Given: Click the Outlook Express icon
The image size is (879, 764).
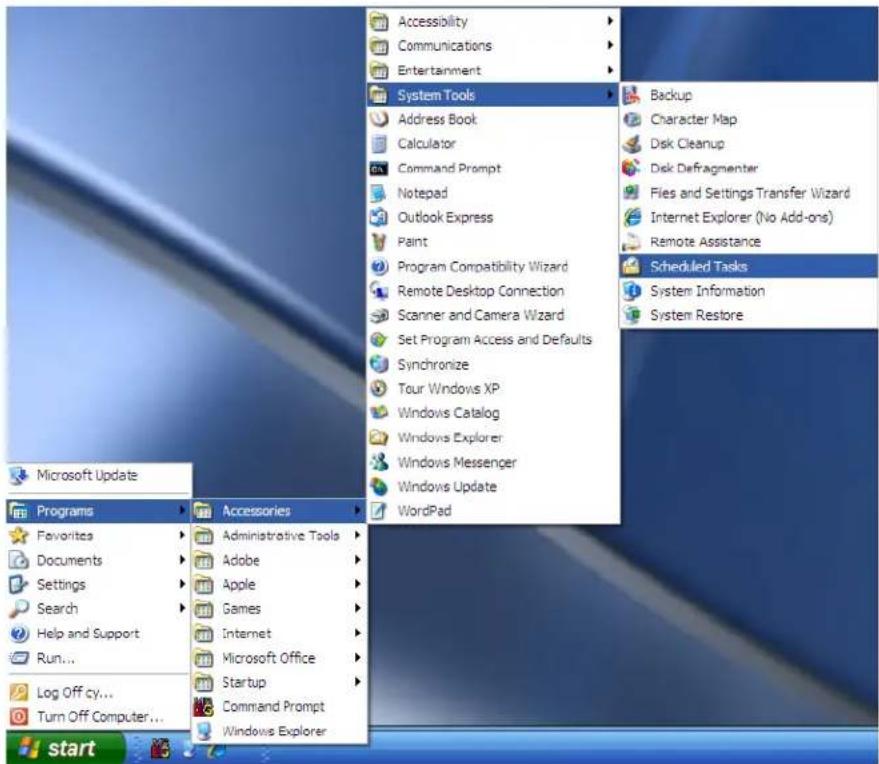Looking at the screenshot, I should pos(380,217).
